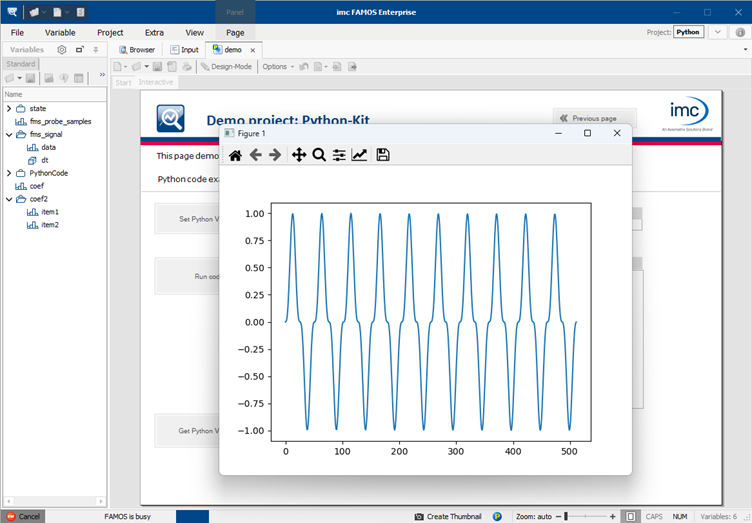Select the Zoom magnifier tool in Figure 1
The width and height of the screenshot is (752, 523).
[319, 155]
